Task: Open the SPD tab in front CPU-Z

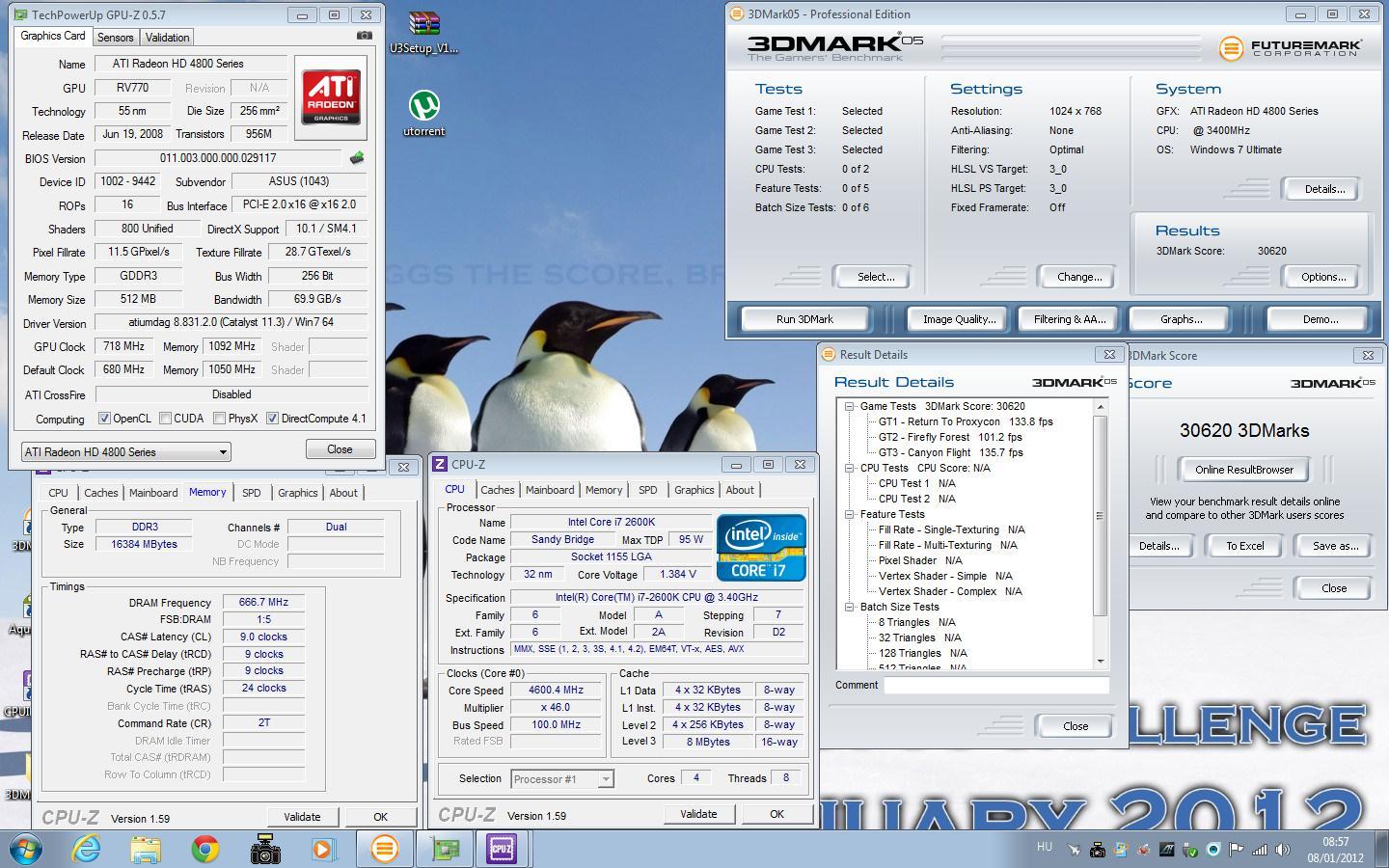Action: [x=647, y=490]
